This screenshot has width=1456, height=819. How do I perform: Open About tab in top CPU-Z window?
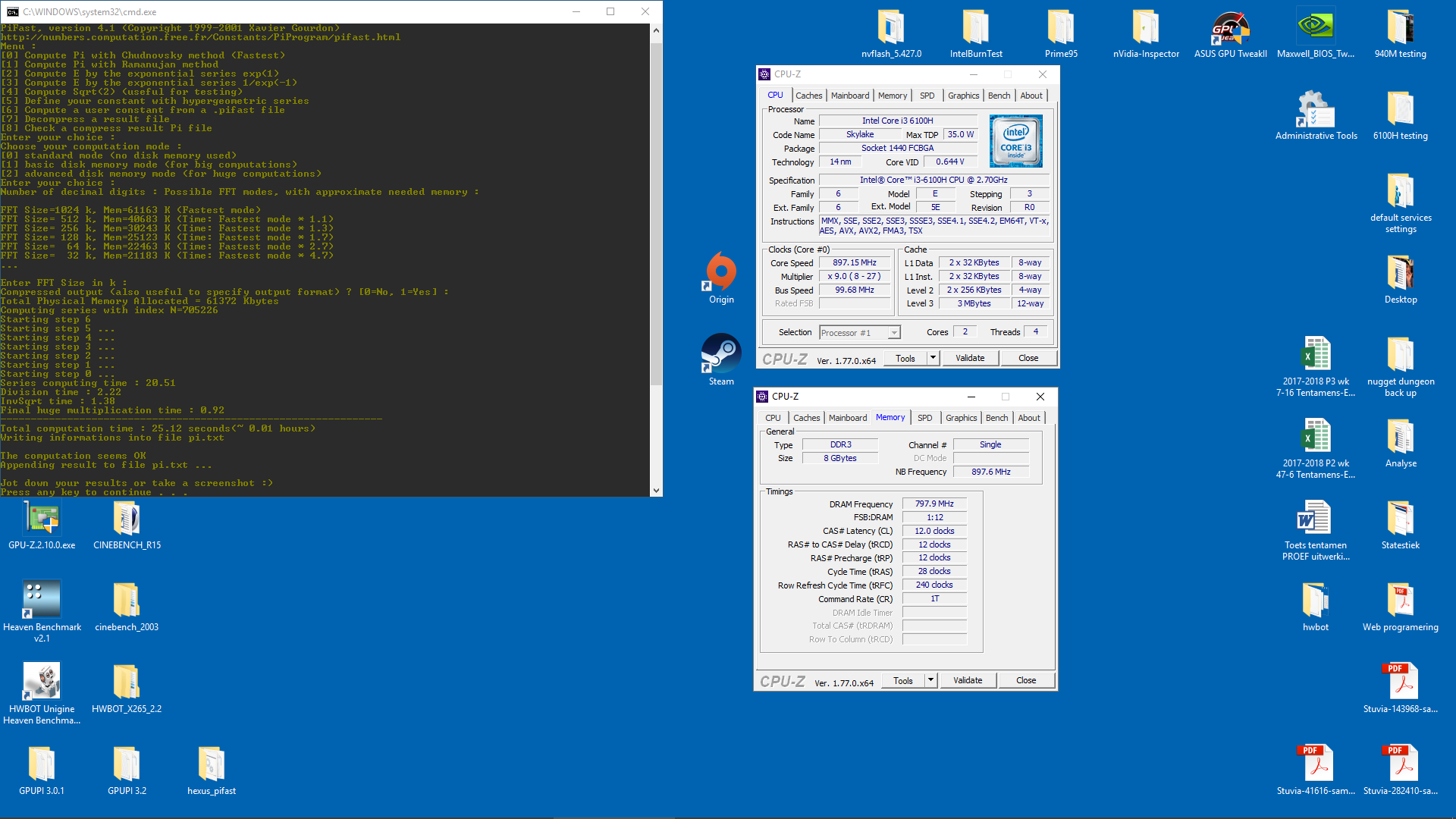(1031, 96)
